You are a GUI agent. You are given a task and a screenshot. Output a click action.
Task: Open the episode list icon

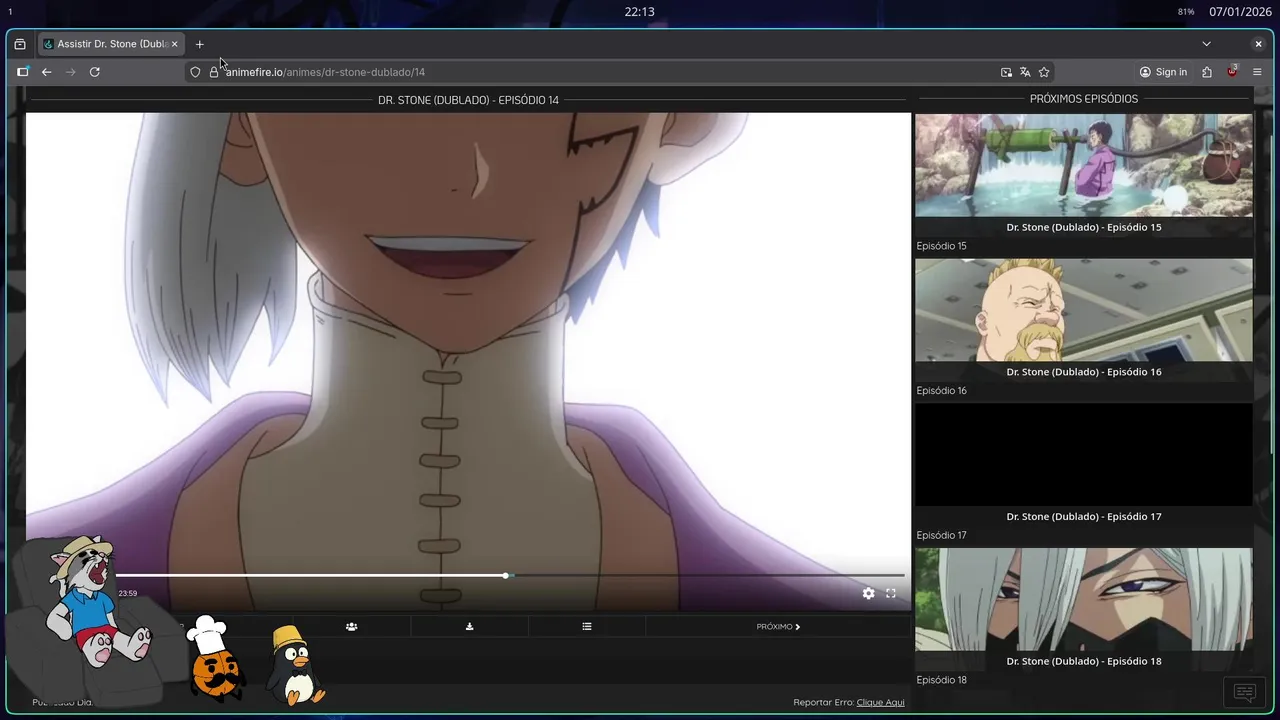click(587, 626)
